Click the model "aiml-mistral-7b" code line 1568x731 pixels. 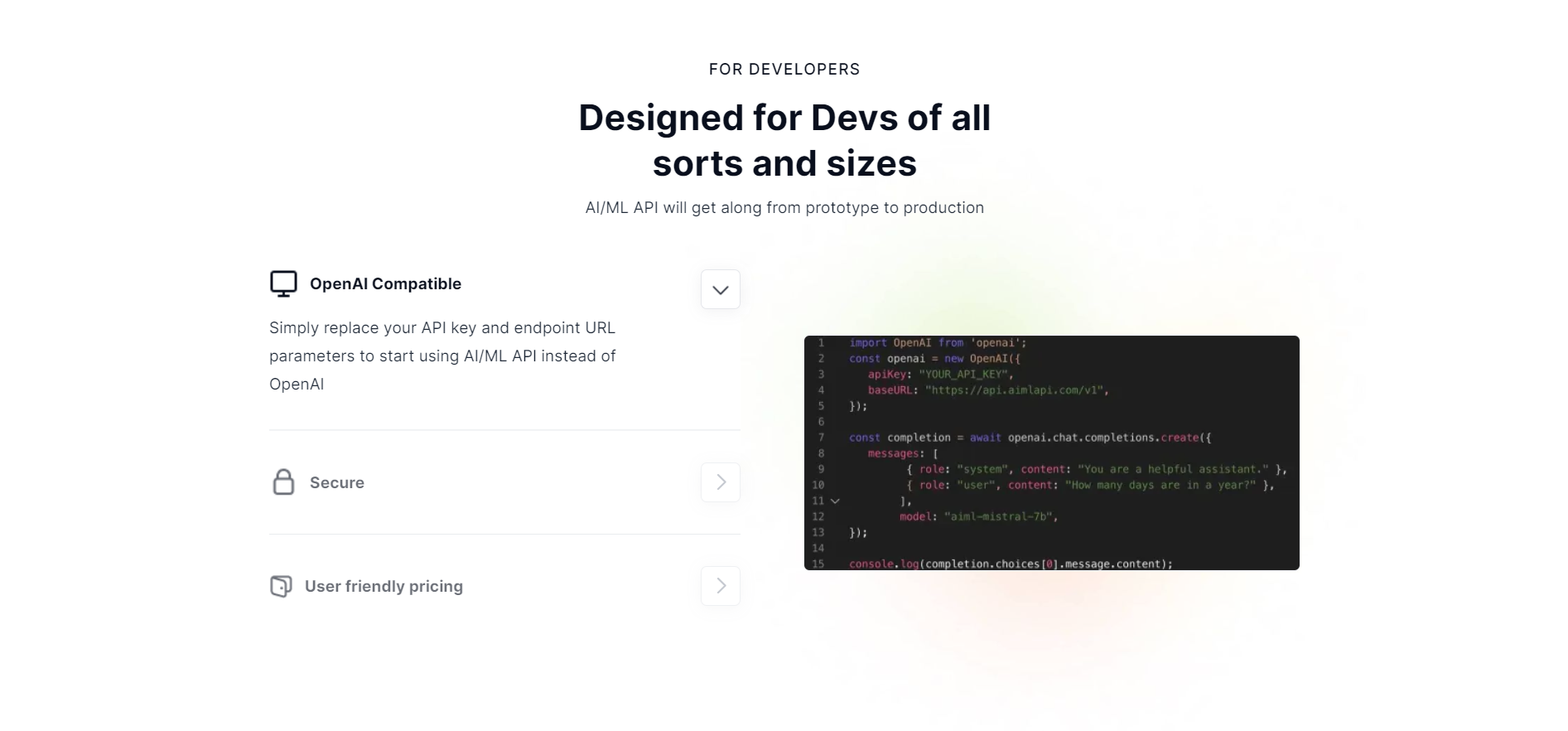[979, 516]
